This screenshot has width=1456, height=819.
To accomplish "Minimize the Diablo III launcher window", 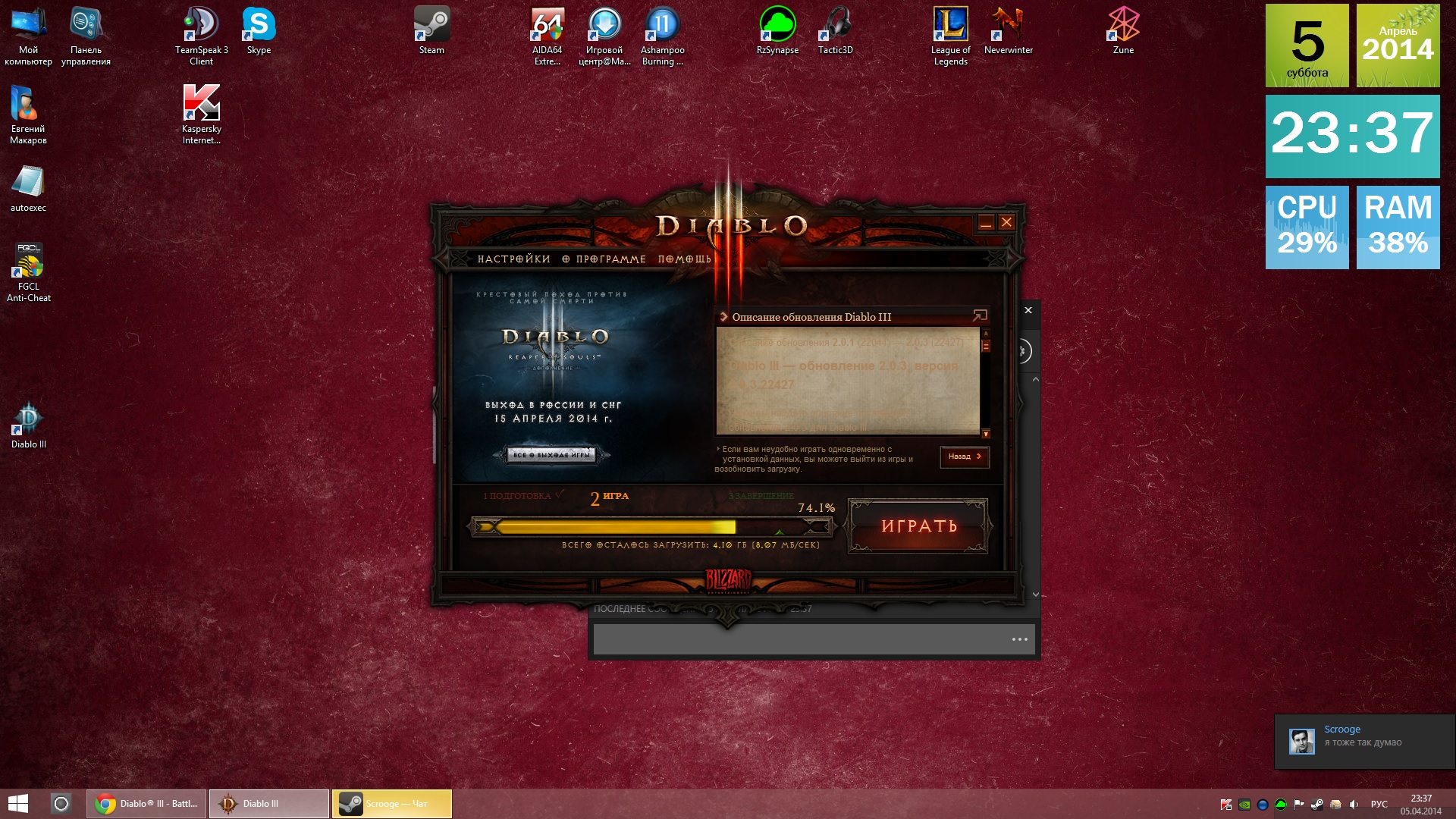I will click(x=986, y=223).
